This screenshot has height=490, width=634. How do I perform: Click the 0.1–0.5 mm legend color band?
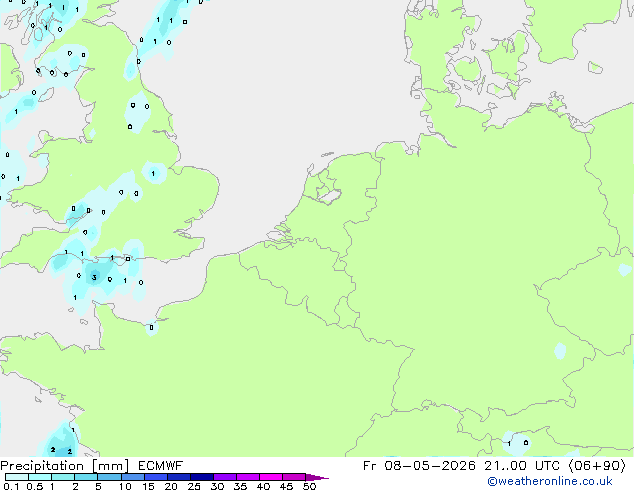(x=17, y=477)
